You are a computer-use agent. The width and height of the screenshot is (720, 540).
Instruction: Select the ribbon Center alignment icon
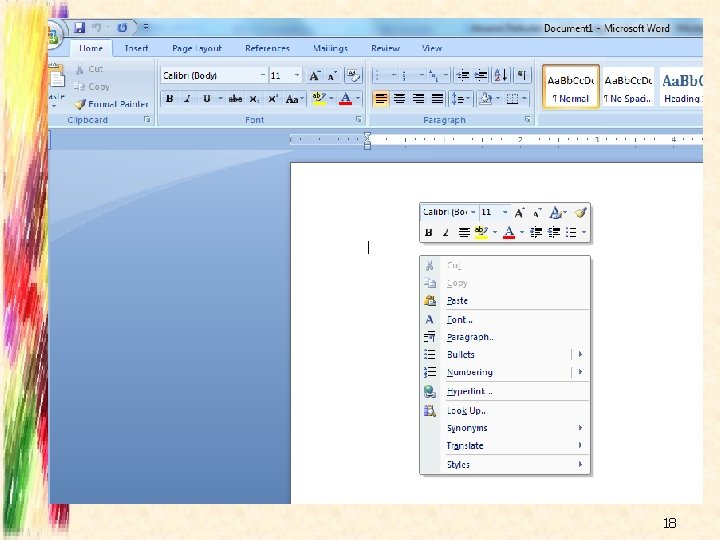tap(399, 99)
